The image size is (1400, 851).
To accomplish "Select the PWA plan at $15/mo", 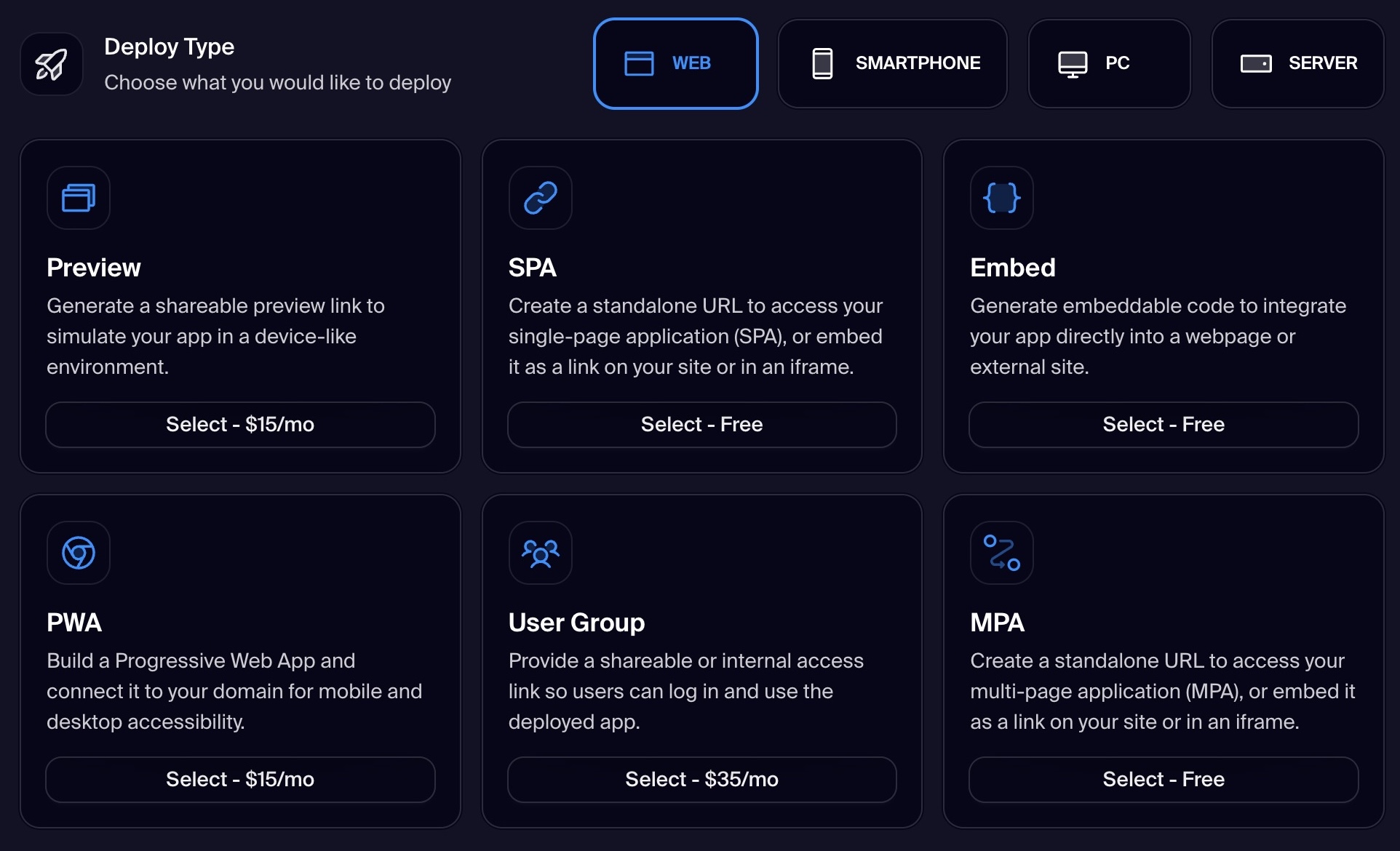I will pyautogui.click(x=240, y=780).
